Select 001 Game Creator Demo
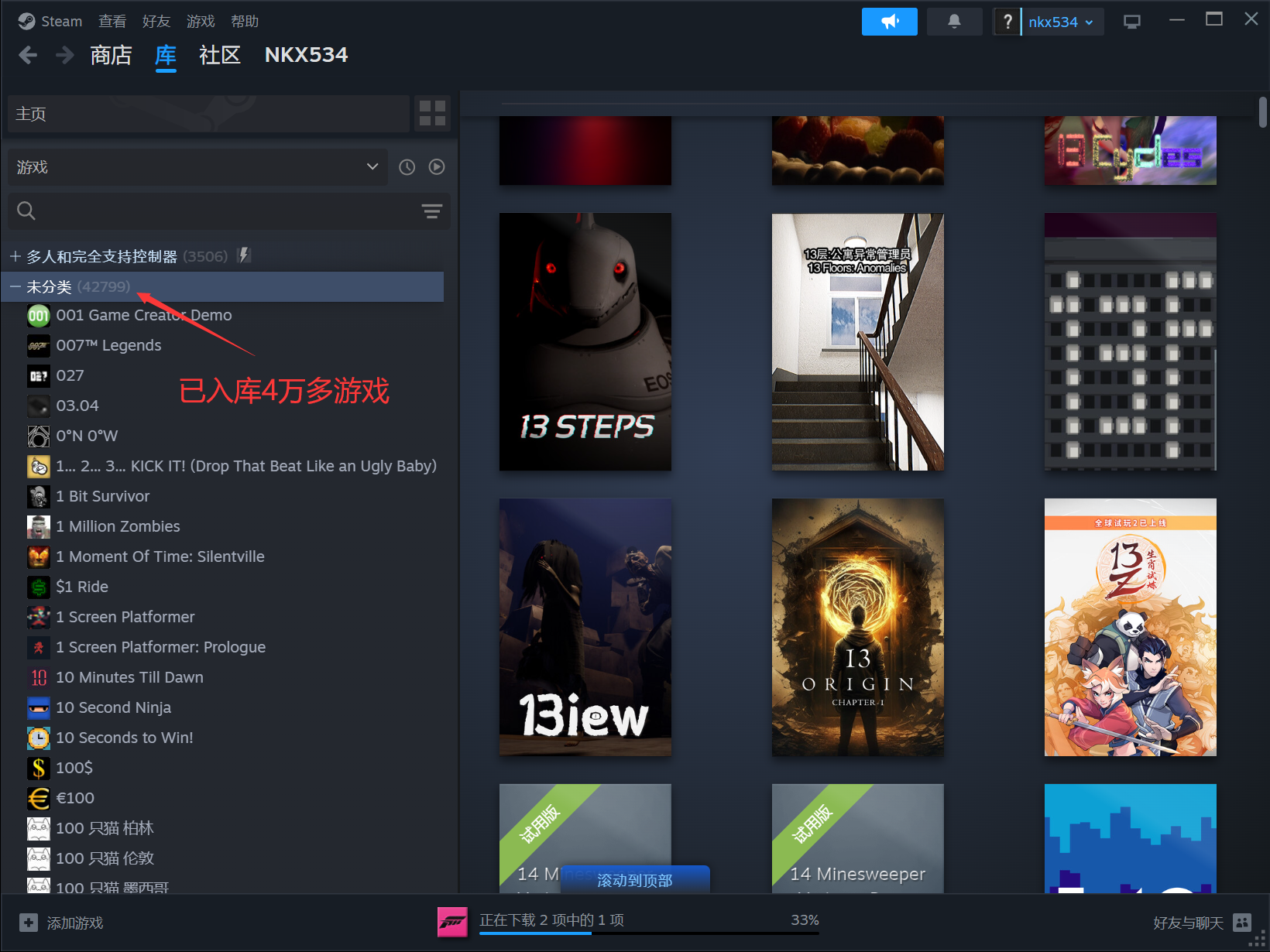 click(x=144, y=315)
